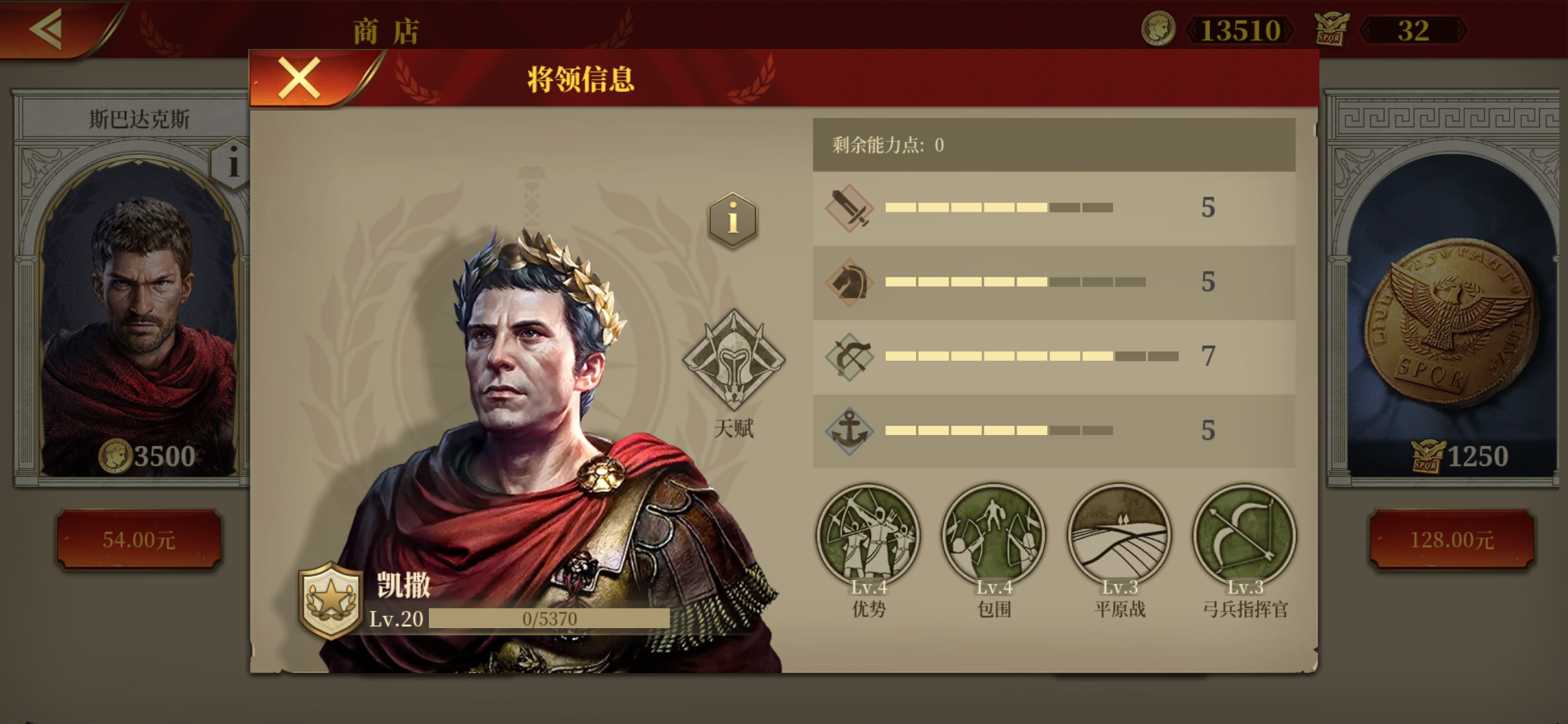
Task: Select the archer bow stat icon
Action: pyautogui.click(x=849, y=357)
